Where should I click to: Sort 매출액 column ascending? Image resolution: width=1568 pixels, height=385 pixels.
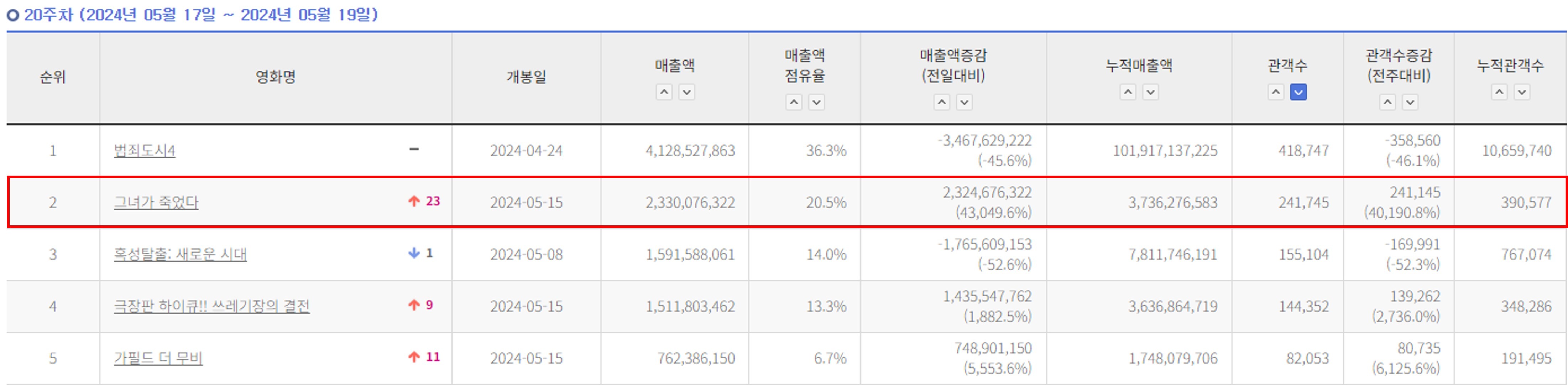click(x=664, y=93)
